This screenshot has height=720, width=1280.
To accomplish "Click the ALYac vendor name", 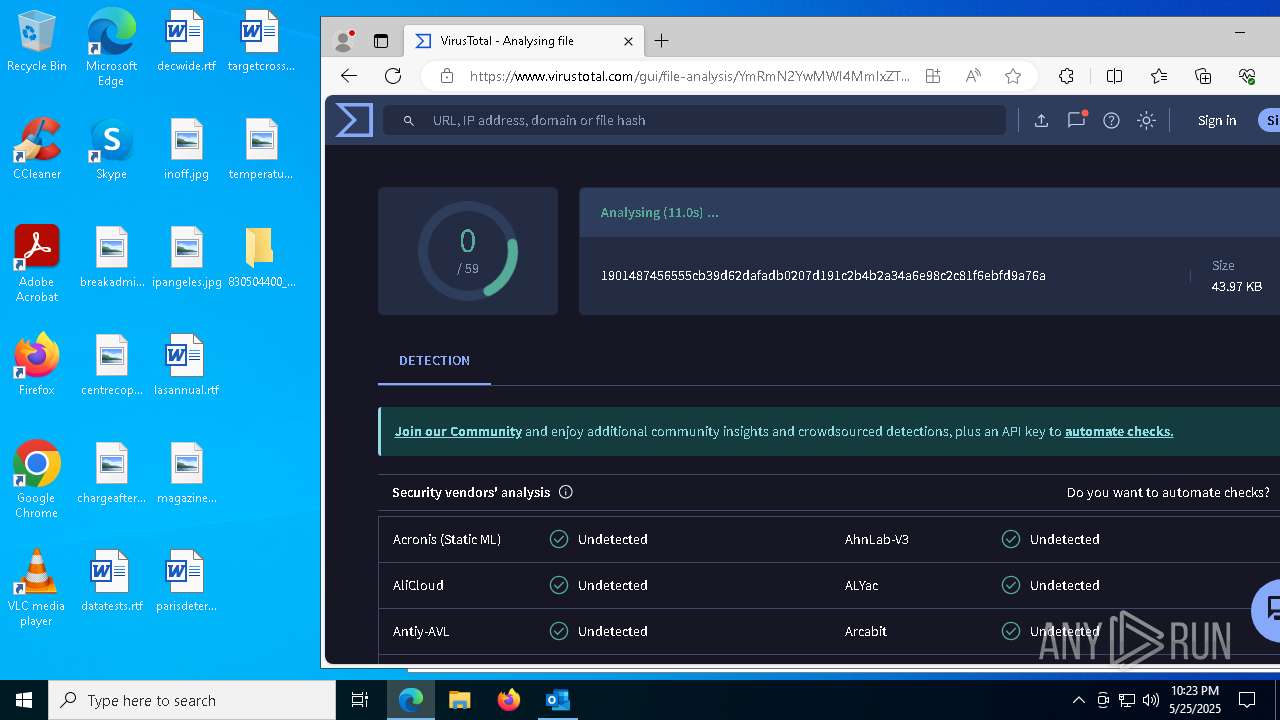I will click(x=861, y=585).
